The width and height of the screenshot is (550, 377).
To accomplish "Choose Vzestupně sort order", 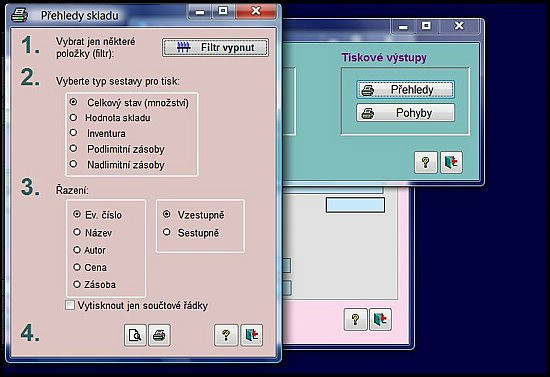I will point(167,214).
